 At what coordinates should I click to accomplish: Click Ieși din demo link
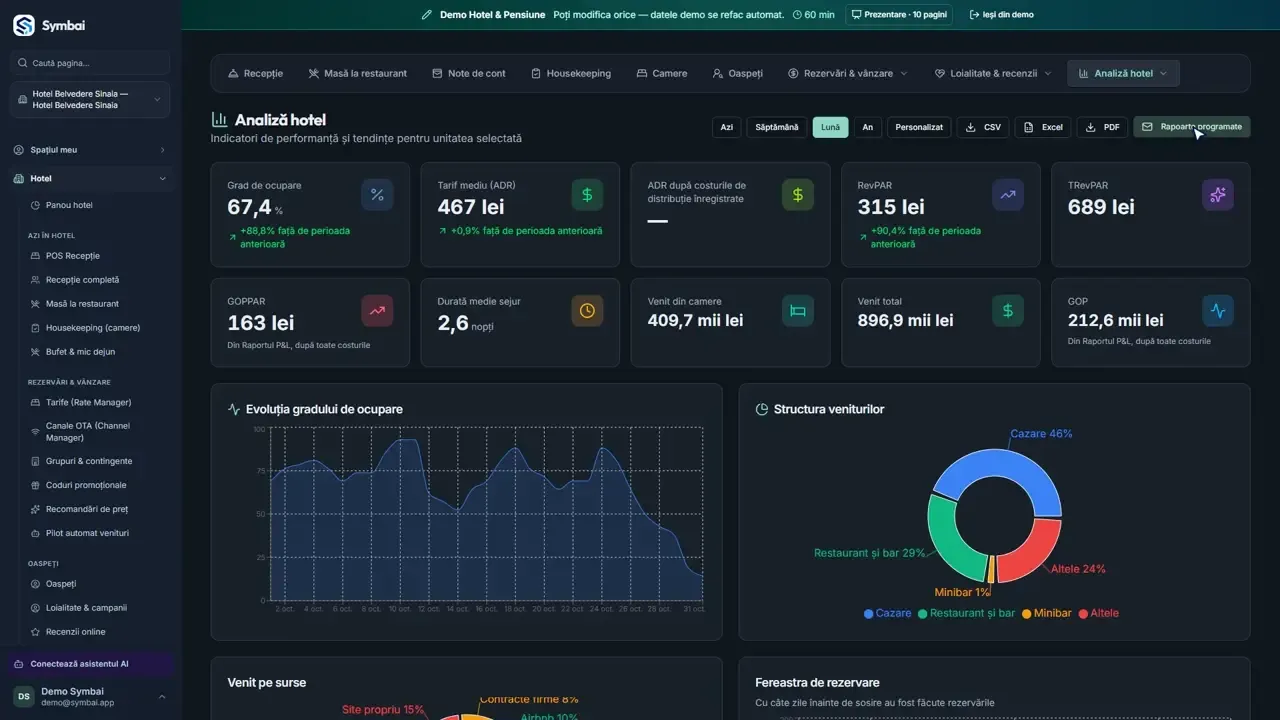pyautogui.click(x=1002, y=15)
